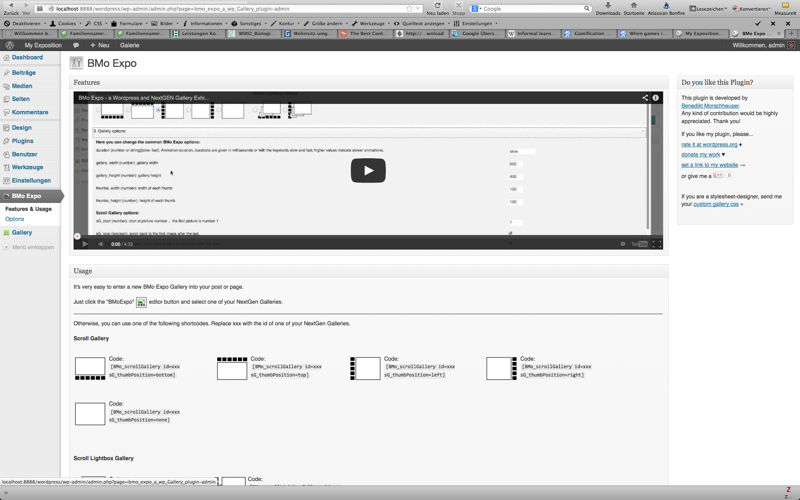800x500 pixels.
Task: Open the WordPress logo menu in the admin bar
Action: pyautogui.click(x=10, y=45)
